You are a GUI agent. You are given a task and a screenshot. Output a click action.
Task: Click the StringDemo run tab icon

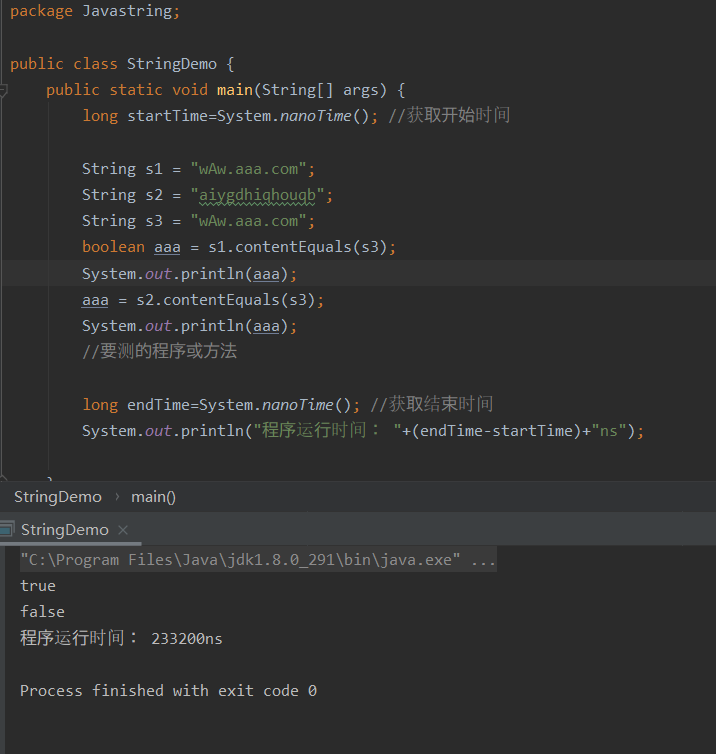point(7,529)
